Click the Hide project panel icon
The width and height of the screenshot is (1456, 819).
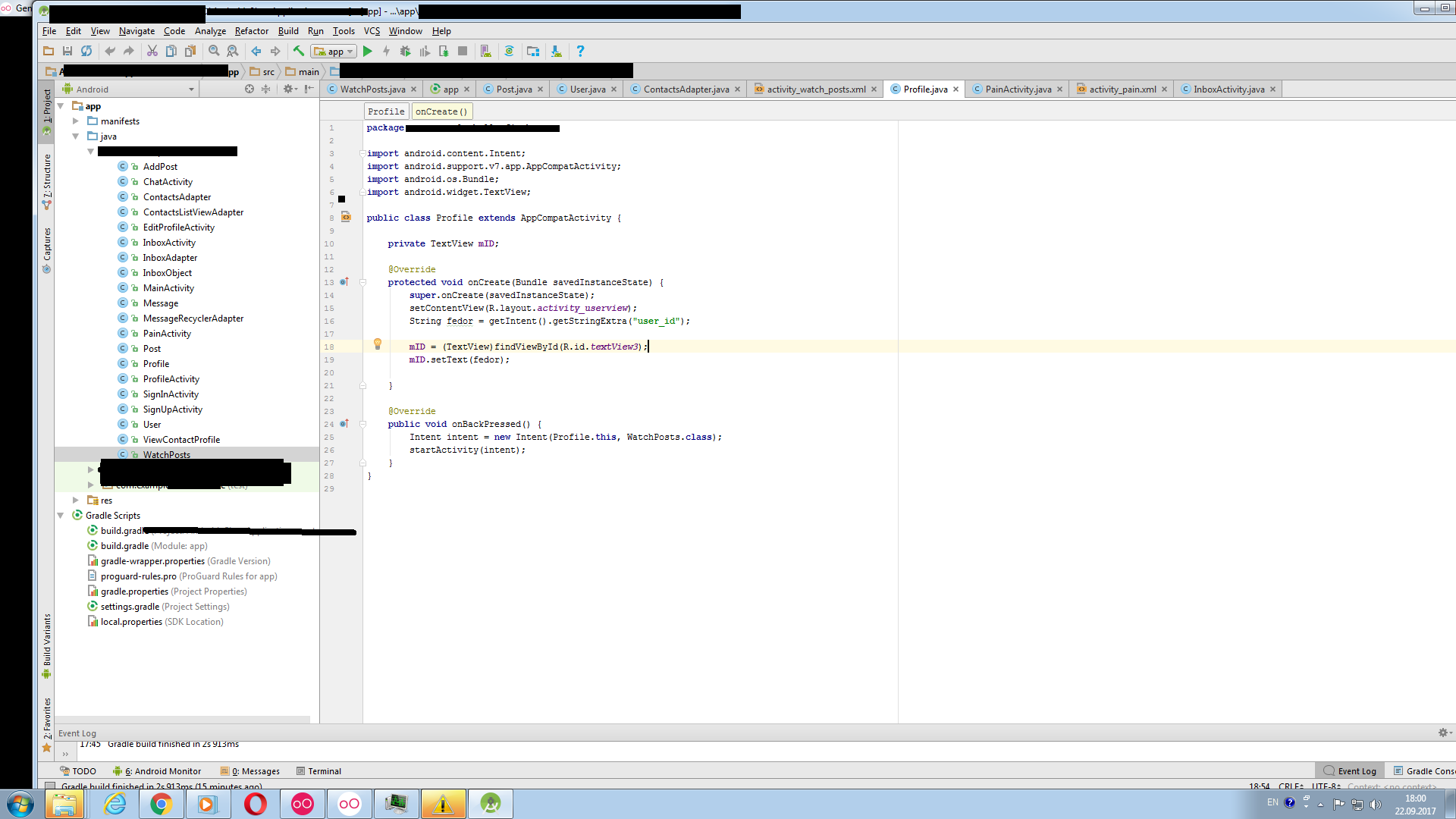click(309, 89)
